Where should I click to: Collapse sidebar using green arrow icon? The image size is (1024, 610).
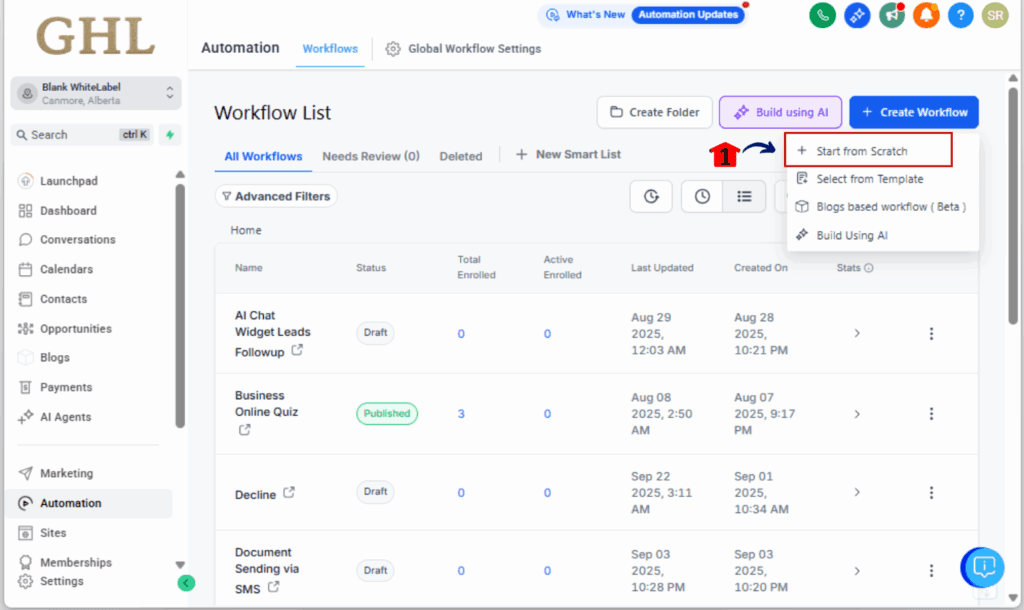pos(186,583)
